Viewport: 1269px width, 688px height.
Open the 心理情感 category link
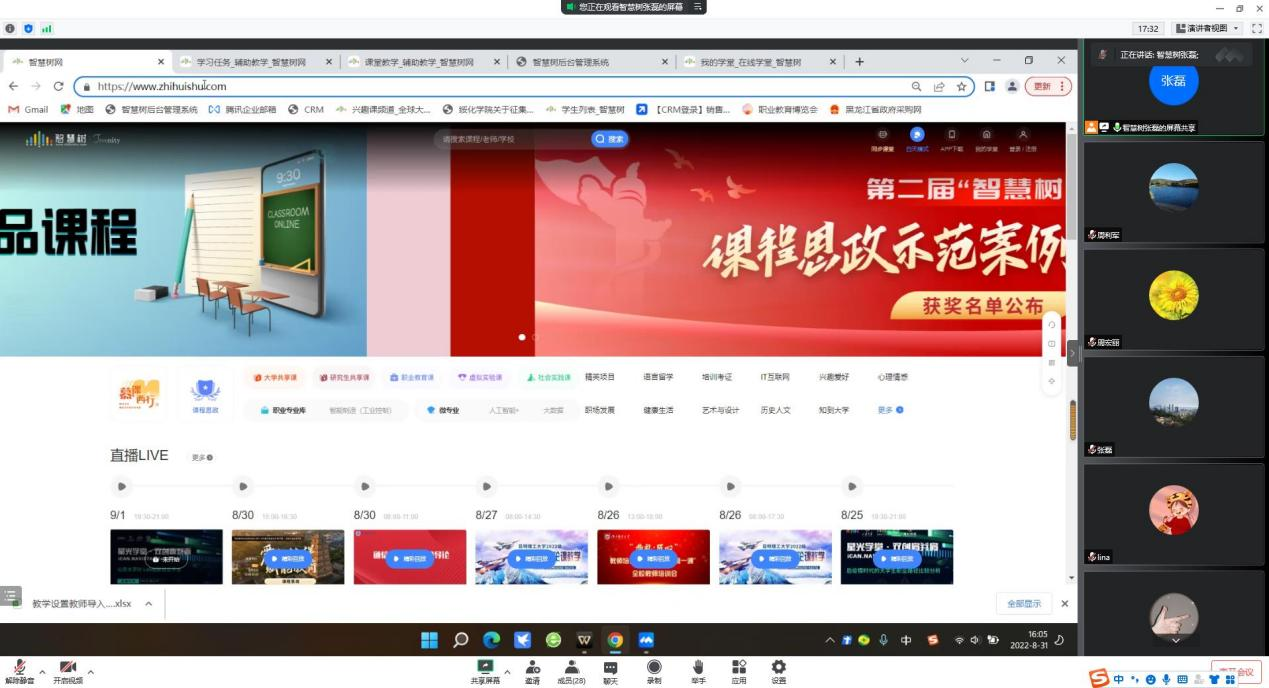click(x=893, y=377)
